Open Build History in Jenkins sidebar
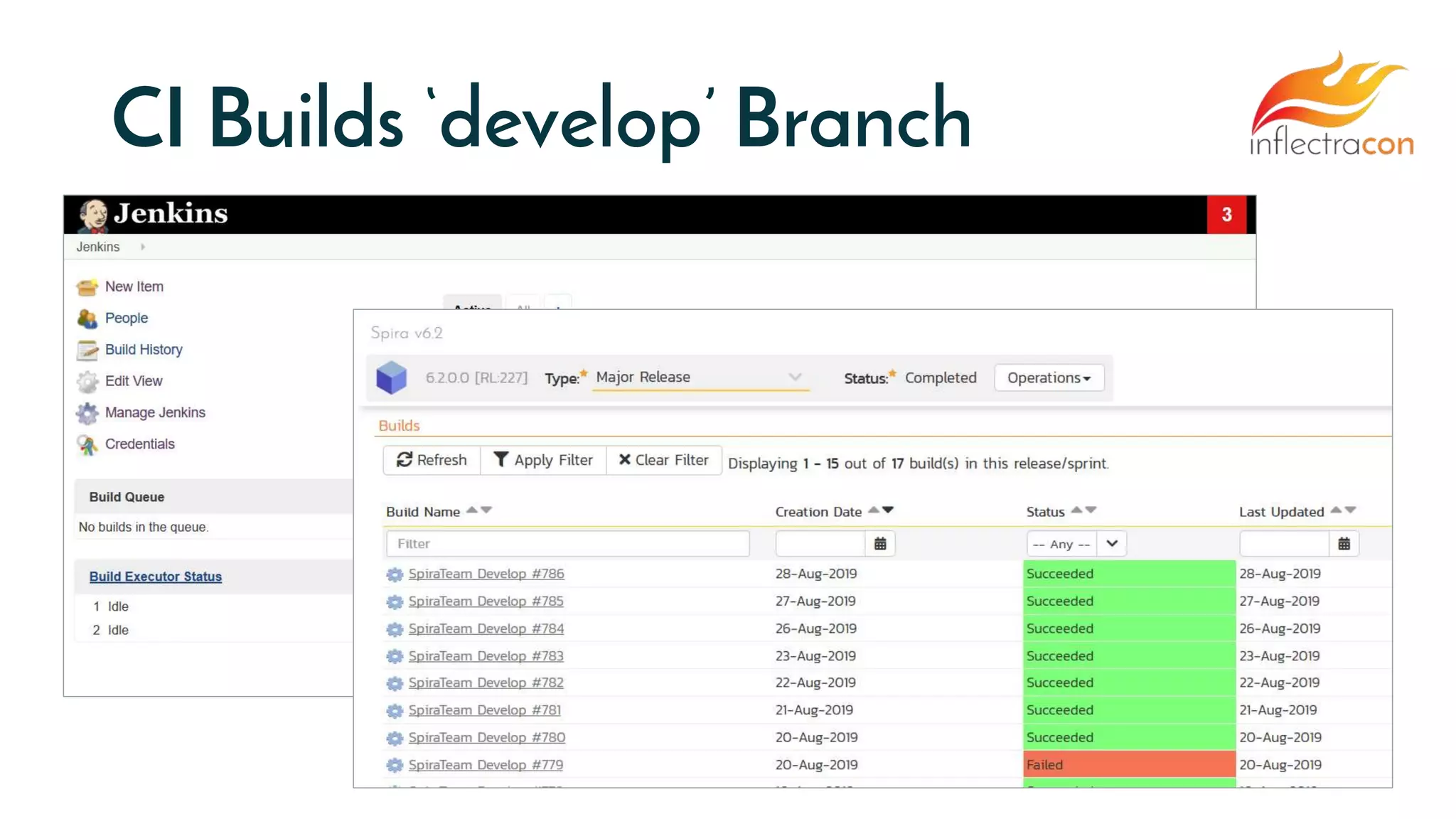This screenshot has height=819, width=1456. 144,349
